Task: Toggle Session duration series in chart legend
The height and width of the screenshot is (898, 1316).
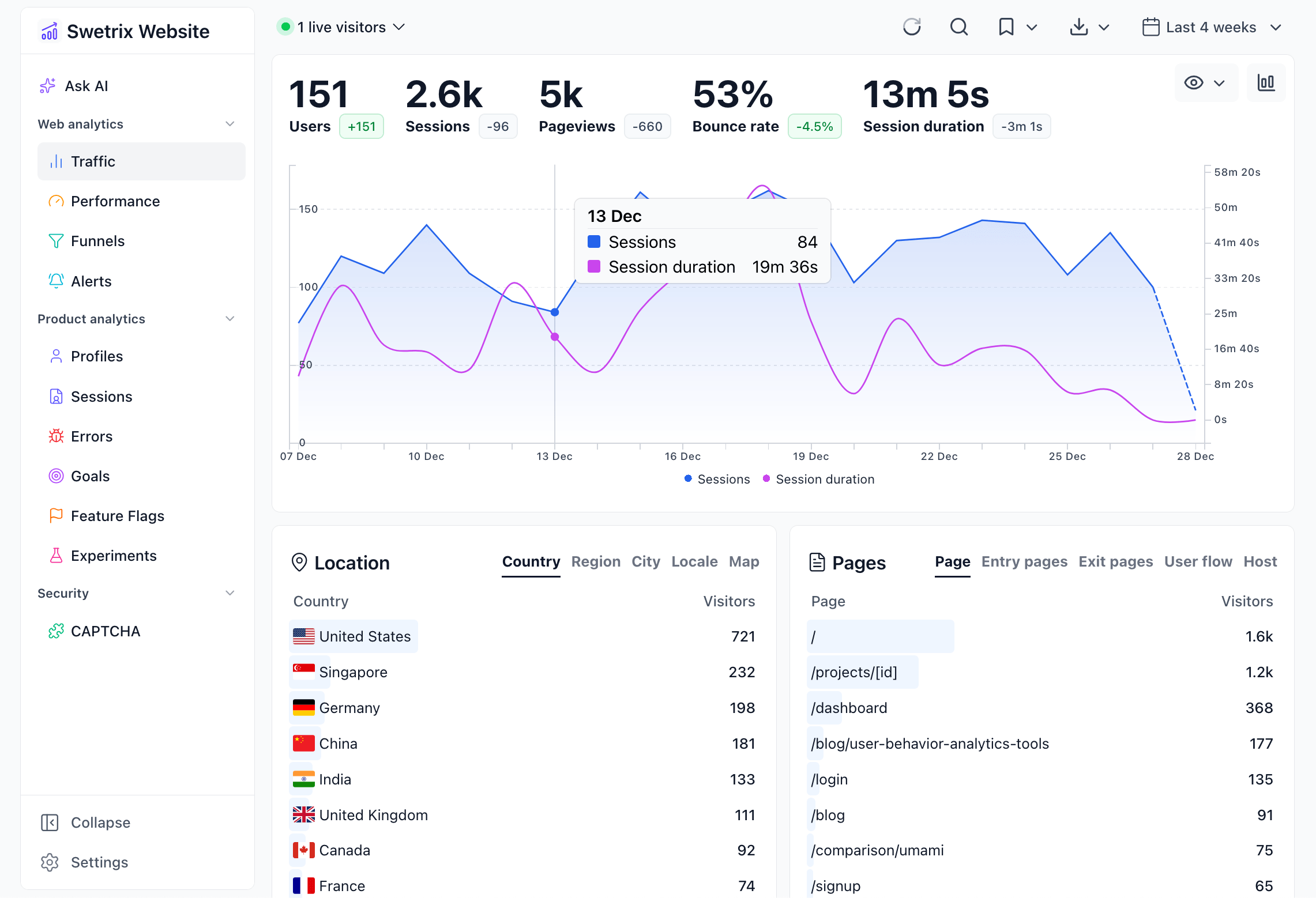Action: pyautogui.click(x=818, y=478)
